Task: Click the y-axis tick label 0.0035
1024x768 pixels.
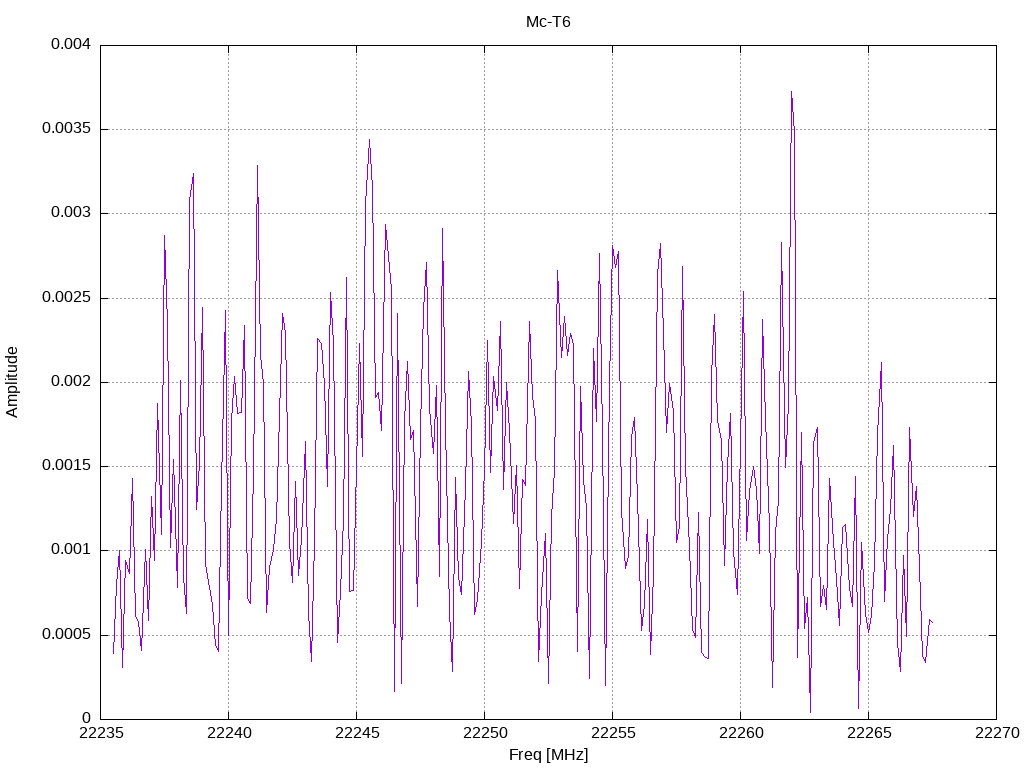Action: pyautogui.click(x=67, y=129)
